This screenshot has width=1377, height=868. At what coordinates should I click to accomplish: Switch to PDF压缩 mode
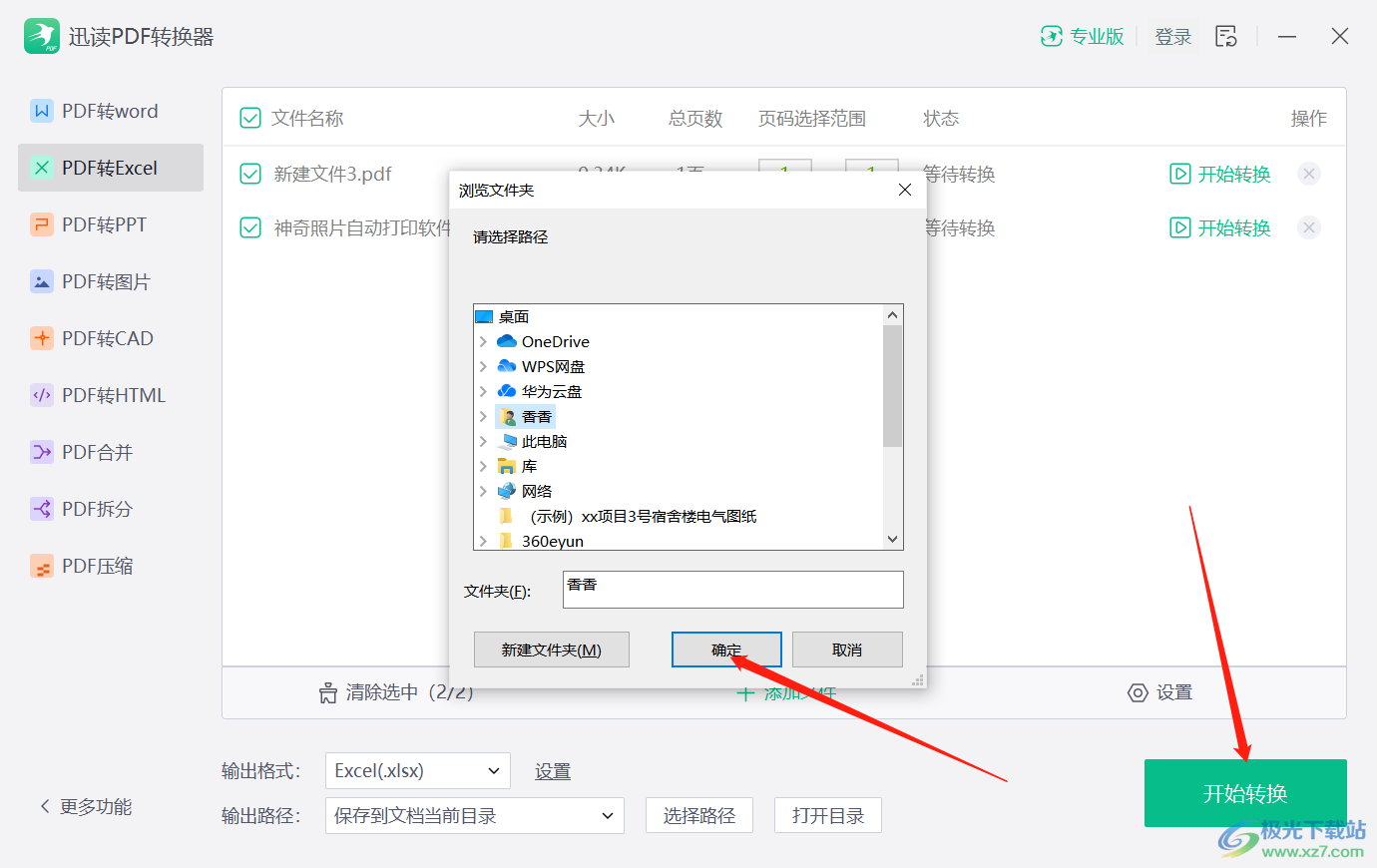[111, 566]
